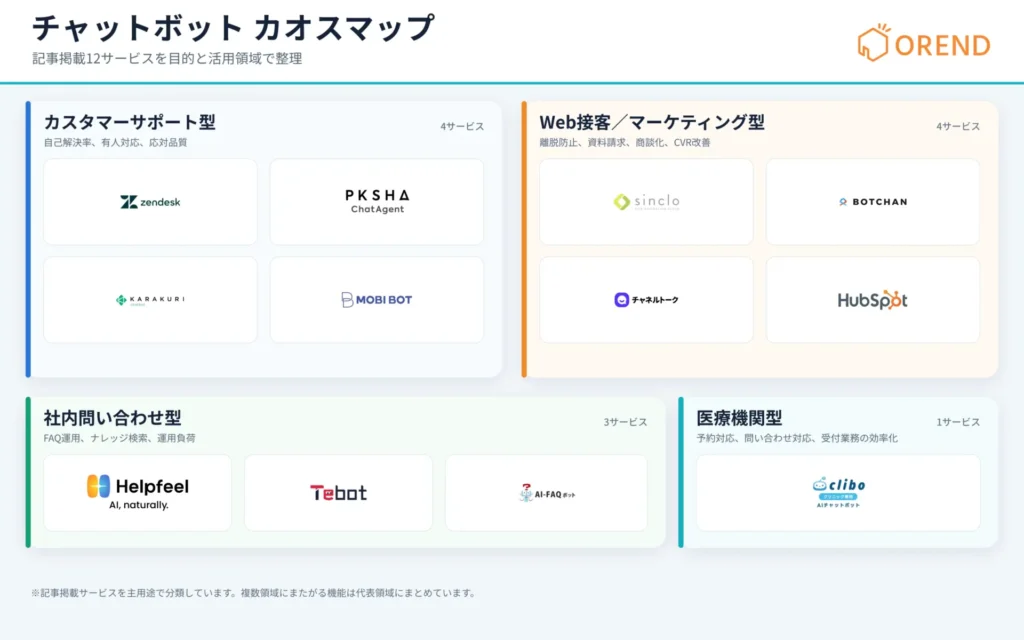Screen dimensions: 1024x640
Task: Open the KARAKURI logo tile
Action: (150, 300)
